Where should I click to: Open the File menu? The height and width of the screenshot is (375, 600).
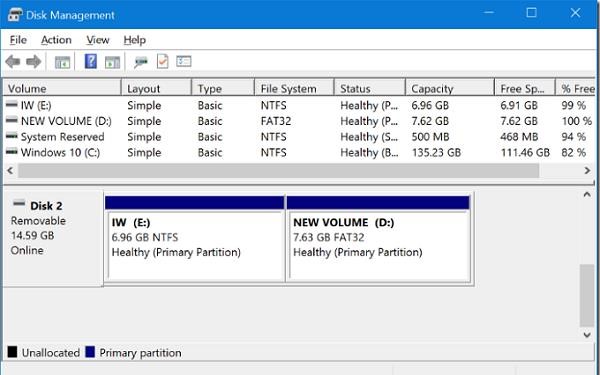click(18, 40)
